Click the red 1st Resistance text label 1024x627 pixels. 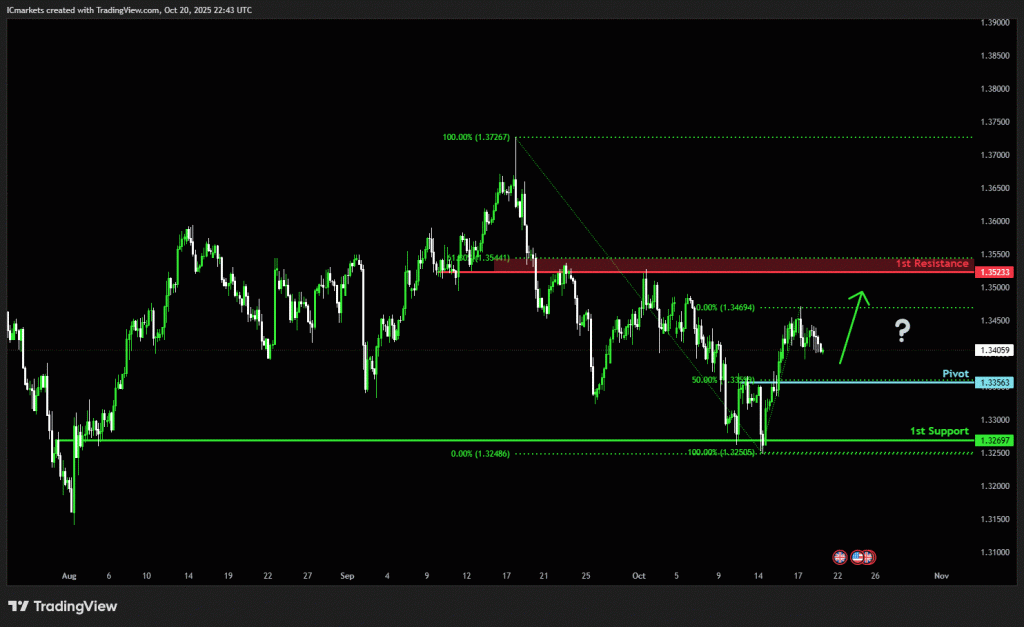point(931,264)
